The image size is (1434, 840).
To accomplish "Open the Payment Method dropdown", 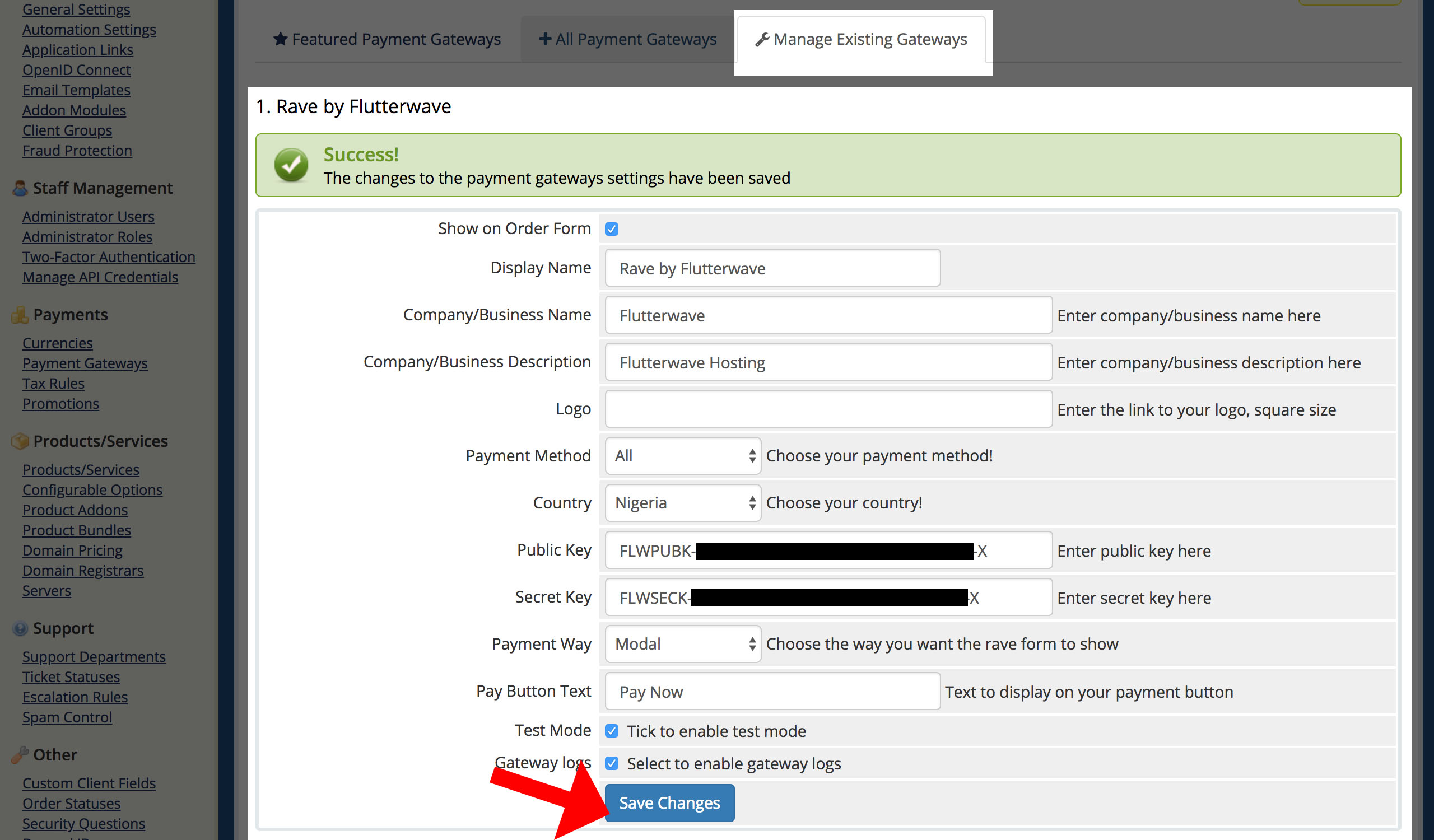I will point(682,455).
